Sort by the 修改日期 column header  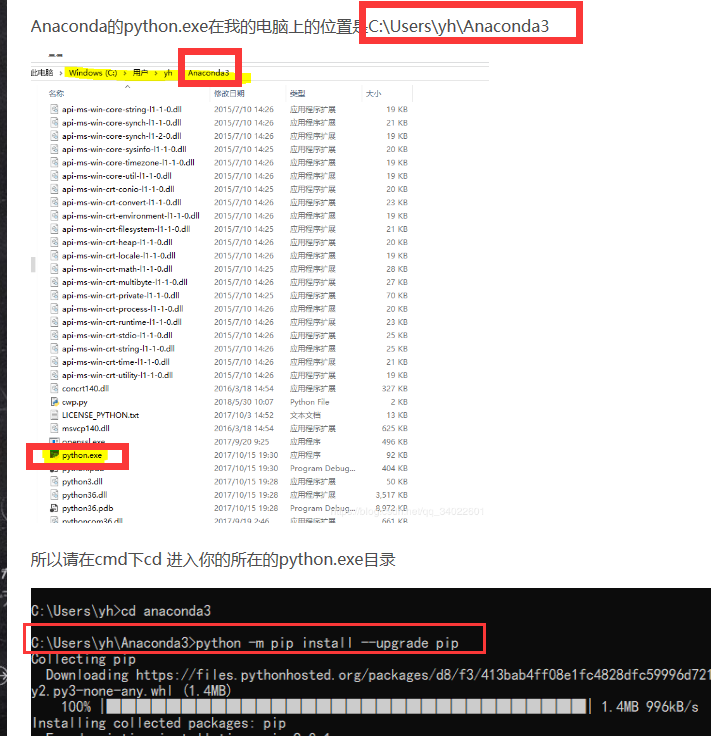pos(229,93)
